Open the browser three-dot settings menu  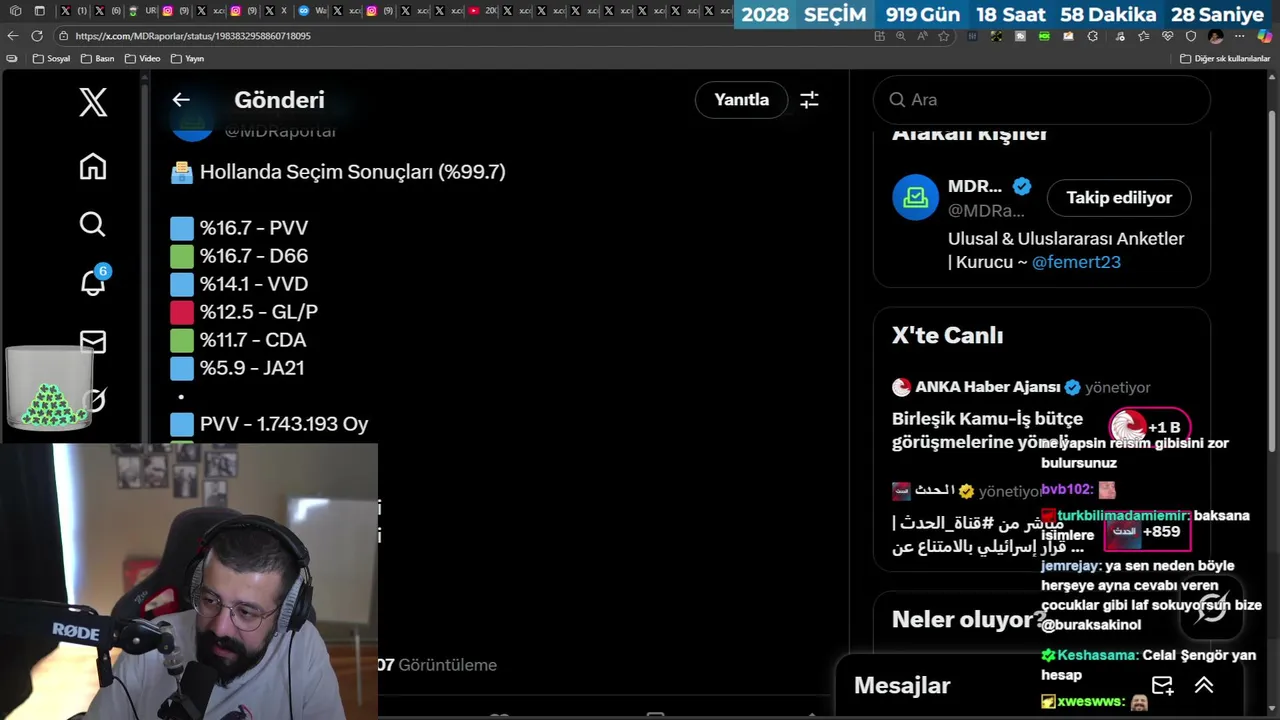click(1241, 36)
